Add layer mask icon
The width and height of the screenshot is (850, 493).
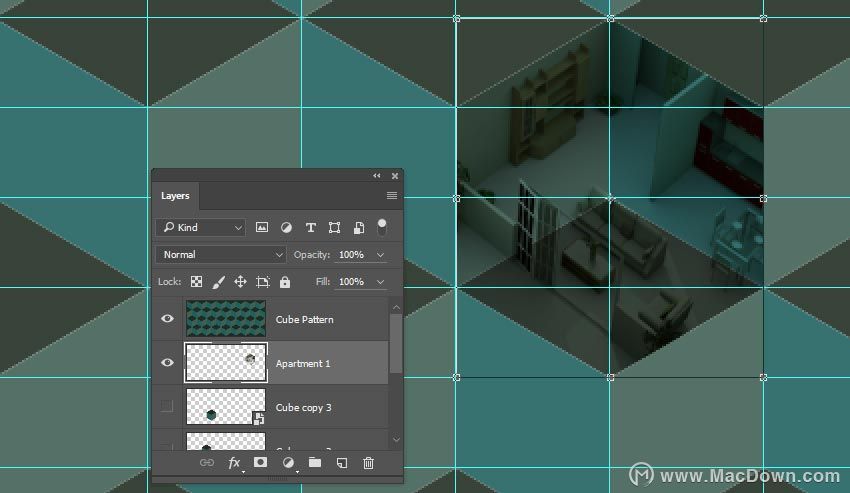[260, 462]
